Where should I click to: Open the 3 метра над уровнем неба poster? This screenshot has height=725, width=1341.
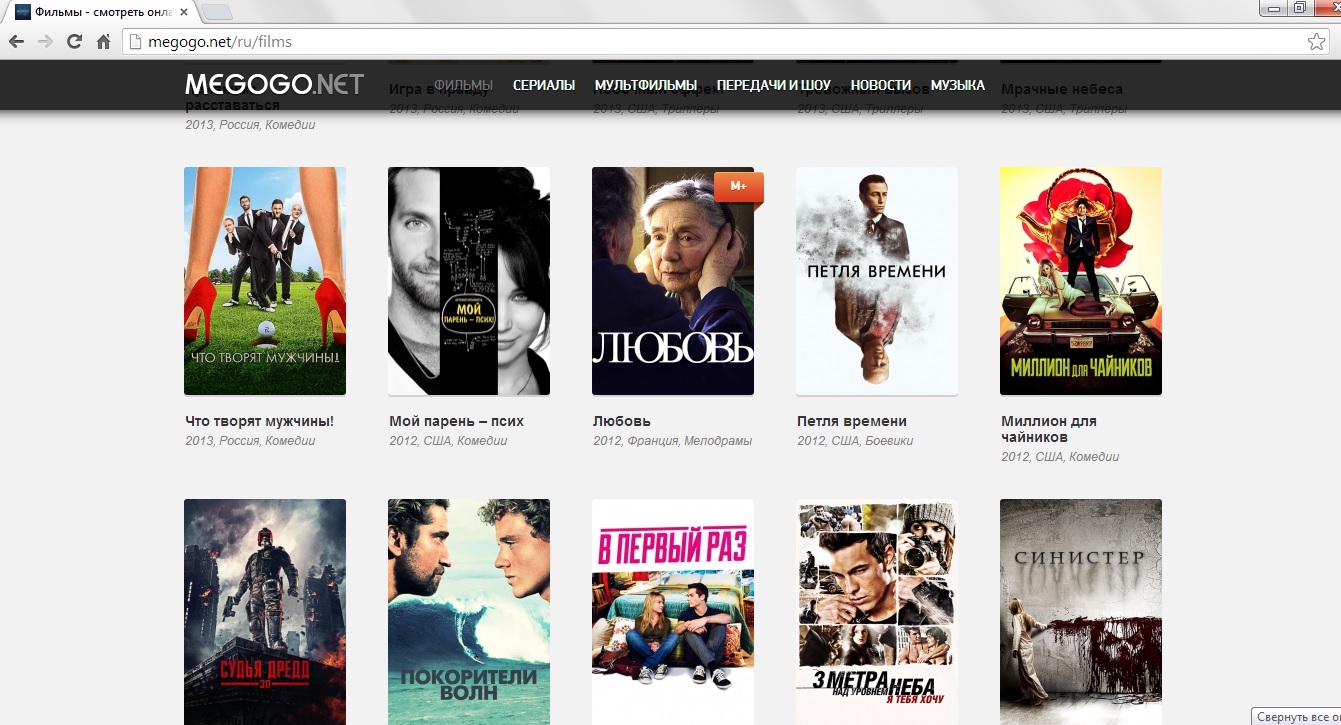[877, 612]
